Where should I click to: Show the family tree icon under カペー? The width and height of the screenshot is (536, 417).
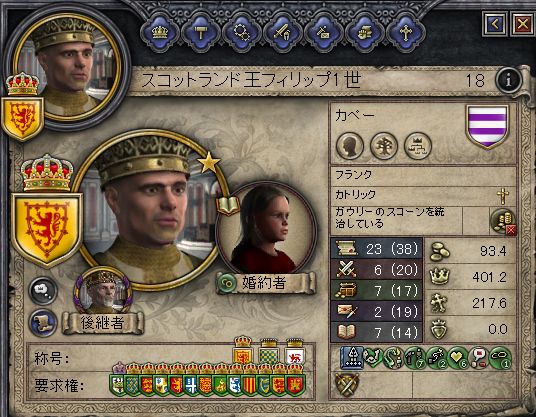pyautogui.click(x=384, y=146)
